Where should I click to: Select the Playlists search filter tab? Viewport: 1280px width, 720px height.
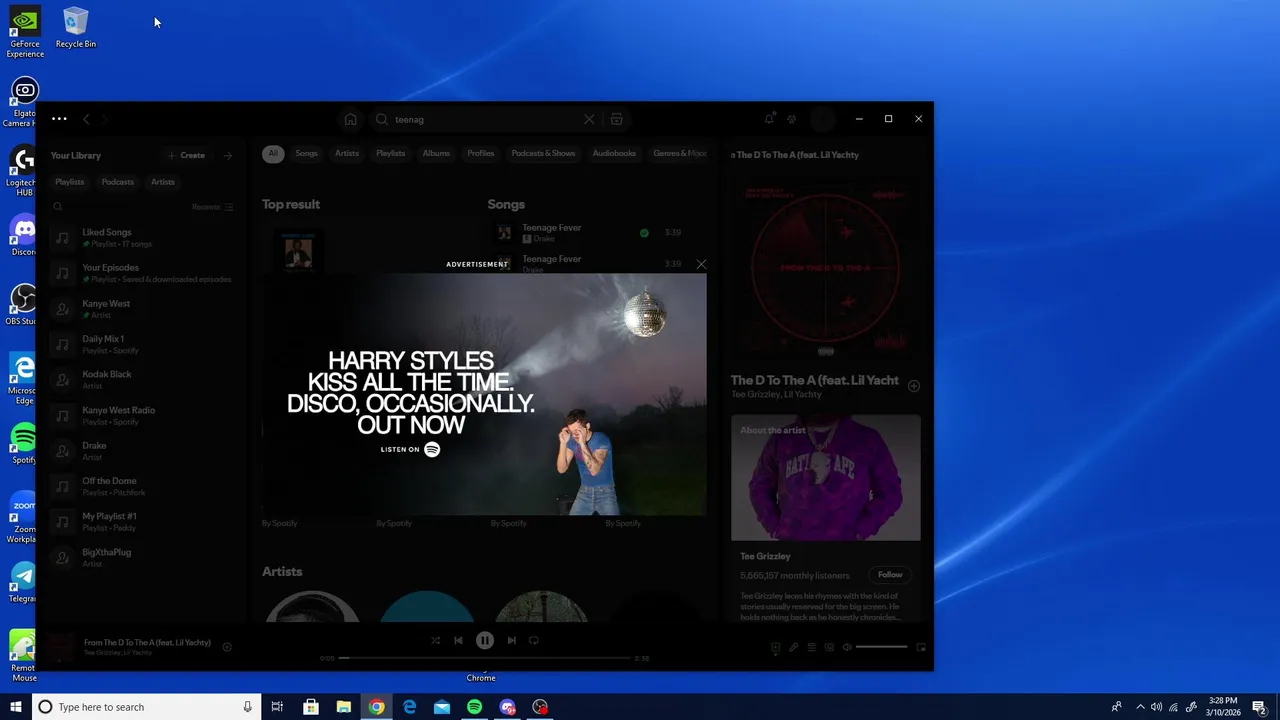pyautogui.click(x=390, y=153)
